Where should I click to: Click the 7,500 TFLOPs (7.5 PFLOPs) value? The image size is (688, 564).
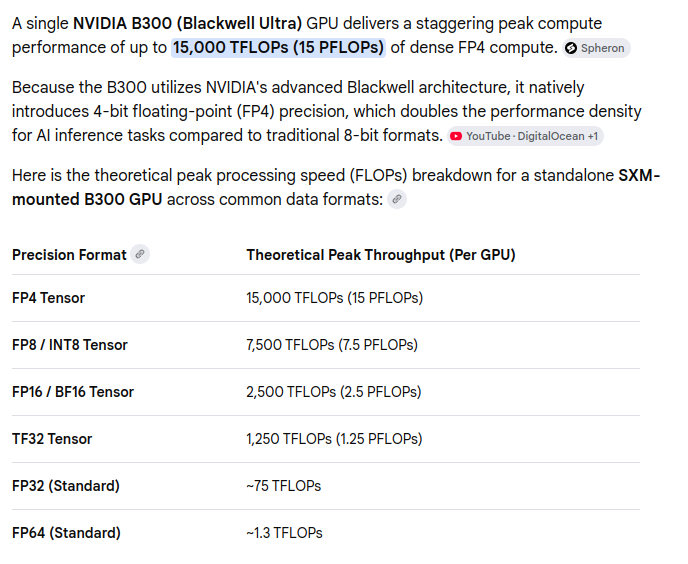coord(332,345)
